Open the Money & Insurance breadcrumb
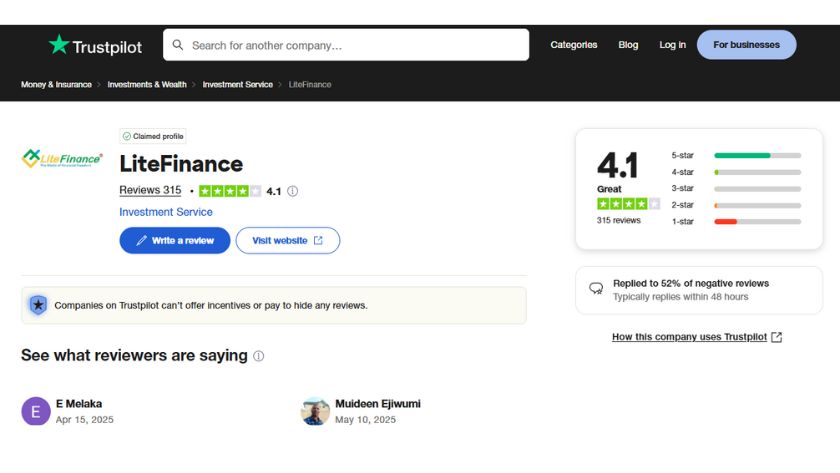The width and height of the screenshot is (840, 473). point(56,85)
